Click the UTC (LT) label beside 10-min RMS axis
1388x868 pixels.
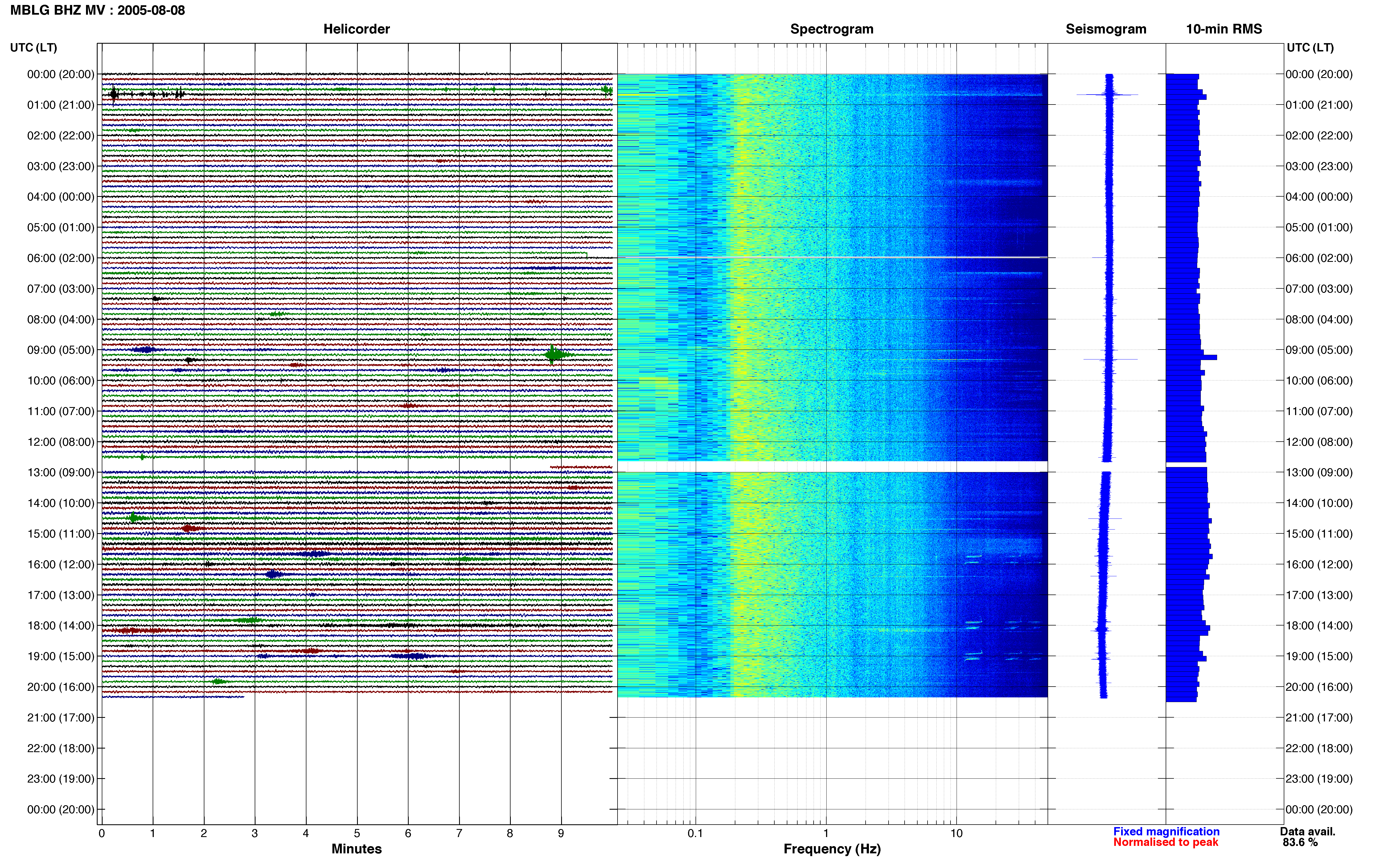click(x=1310, y=48)
